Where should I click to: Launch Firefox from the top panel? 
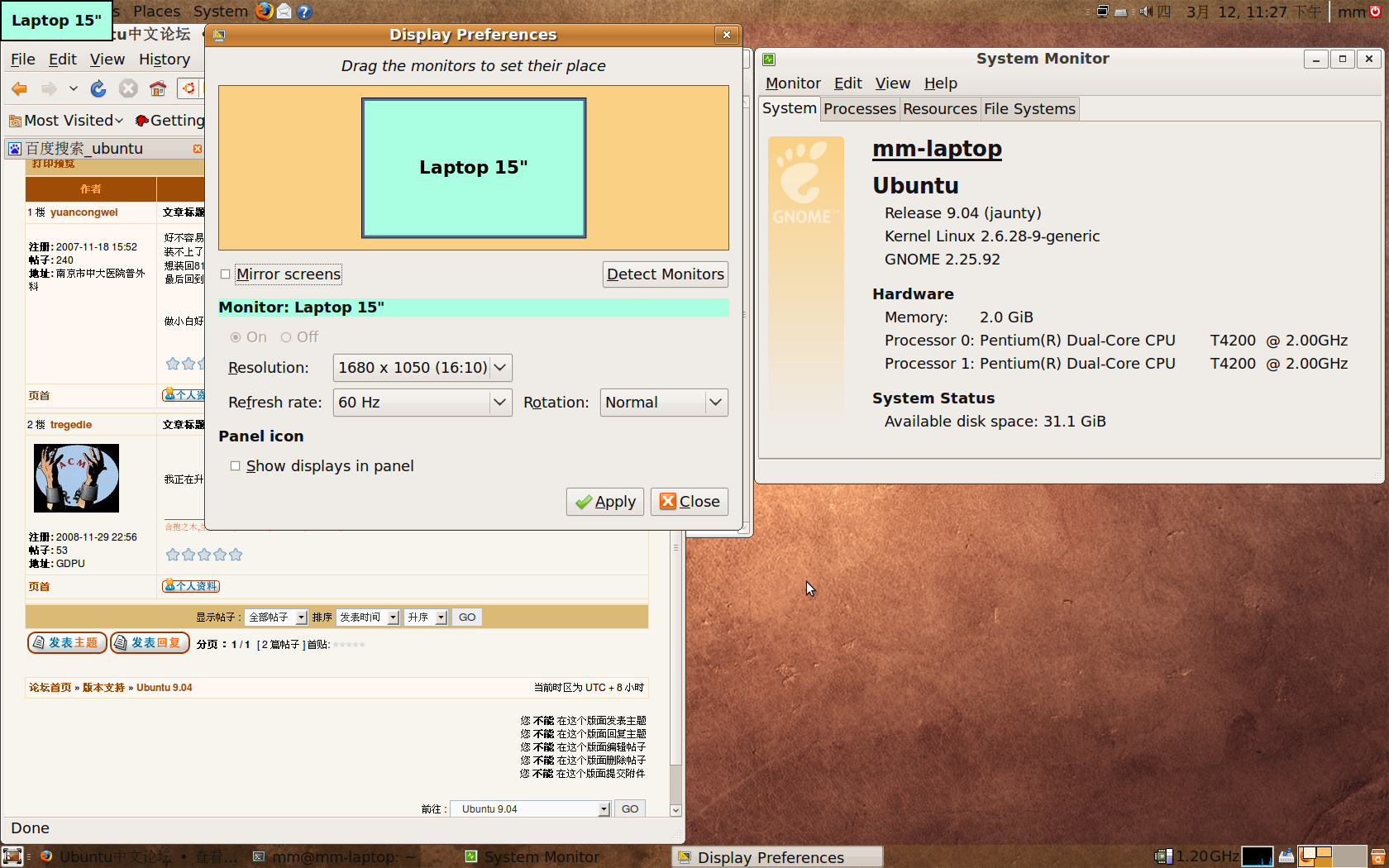tap(265, 11)
